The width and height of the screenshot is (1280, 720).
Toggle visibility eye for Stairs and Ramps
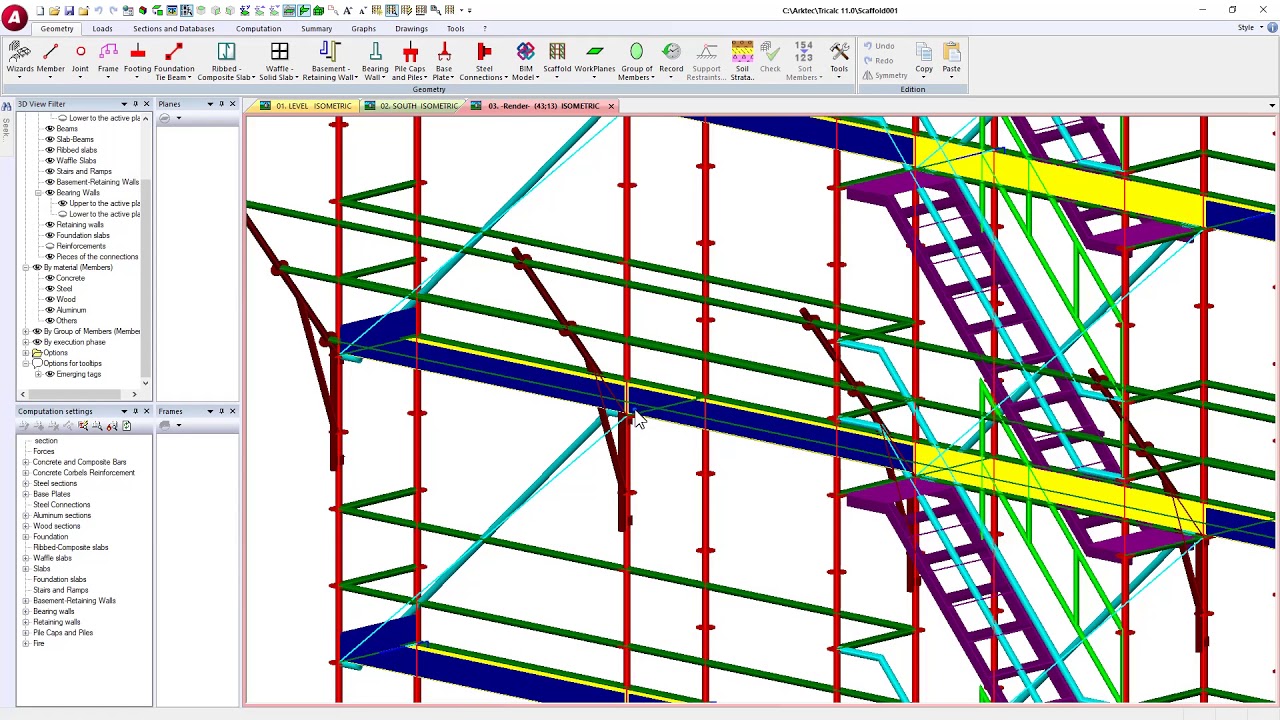pyautogui.click(x=50, y=171)
